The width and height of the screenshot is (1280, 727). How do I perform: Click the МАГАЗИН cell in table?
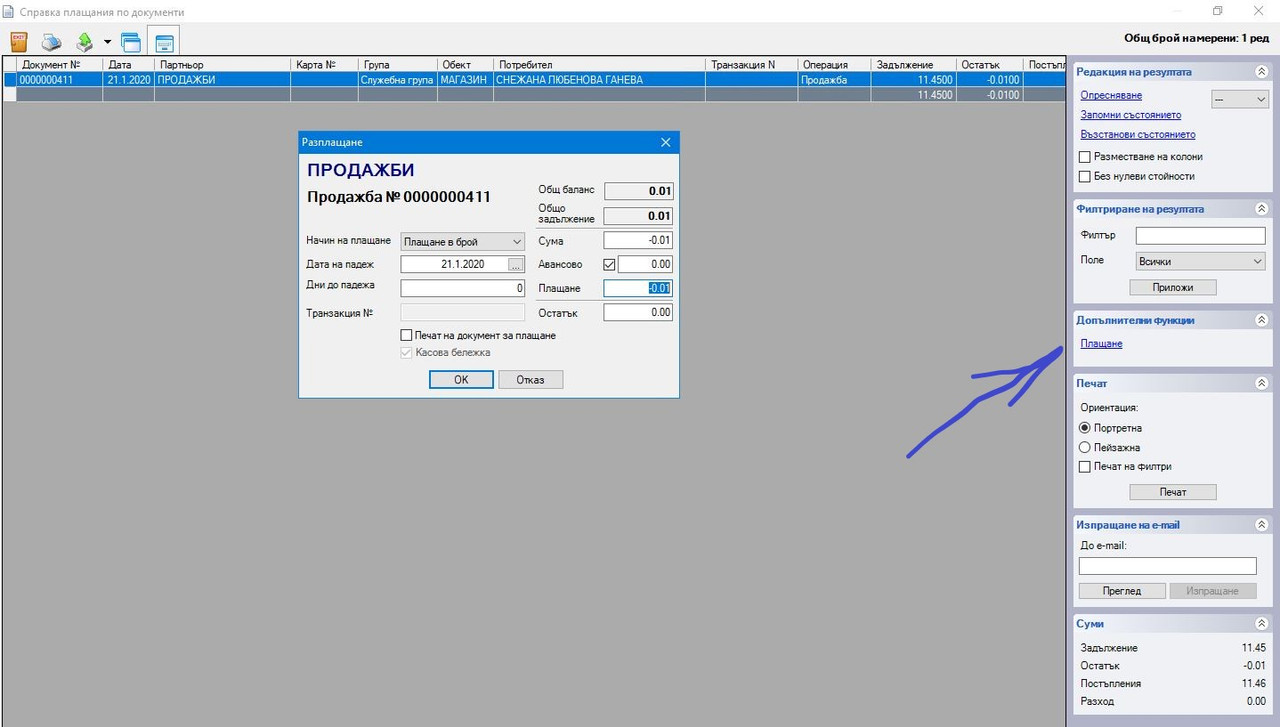click(466, 80)
